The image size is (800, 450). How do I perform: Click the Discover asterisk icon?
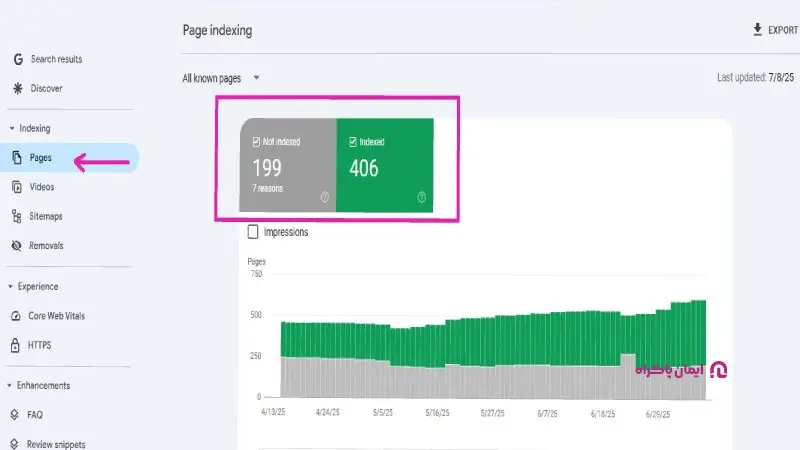[x=17, y=88]
